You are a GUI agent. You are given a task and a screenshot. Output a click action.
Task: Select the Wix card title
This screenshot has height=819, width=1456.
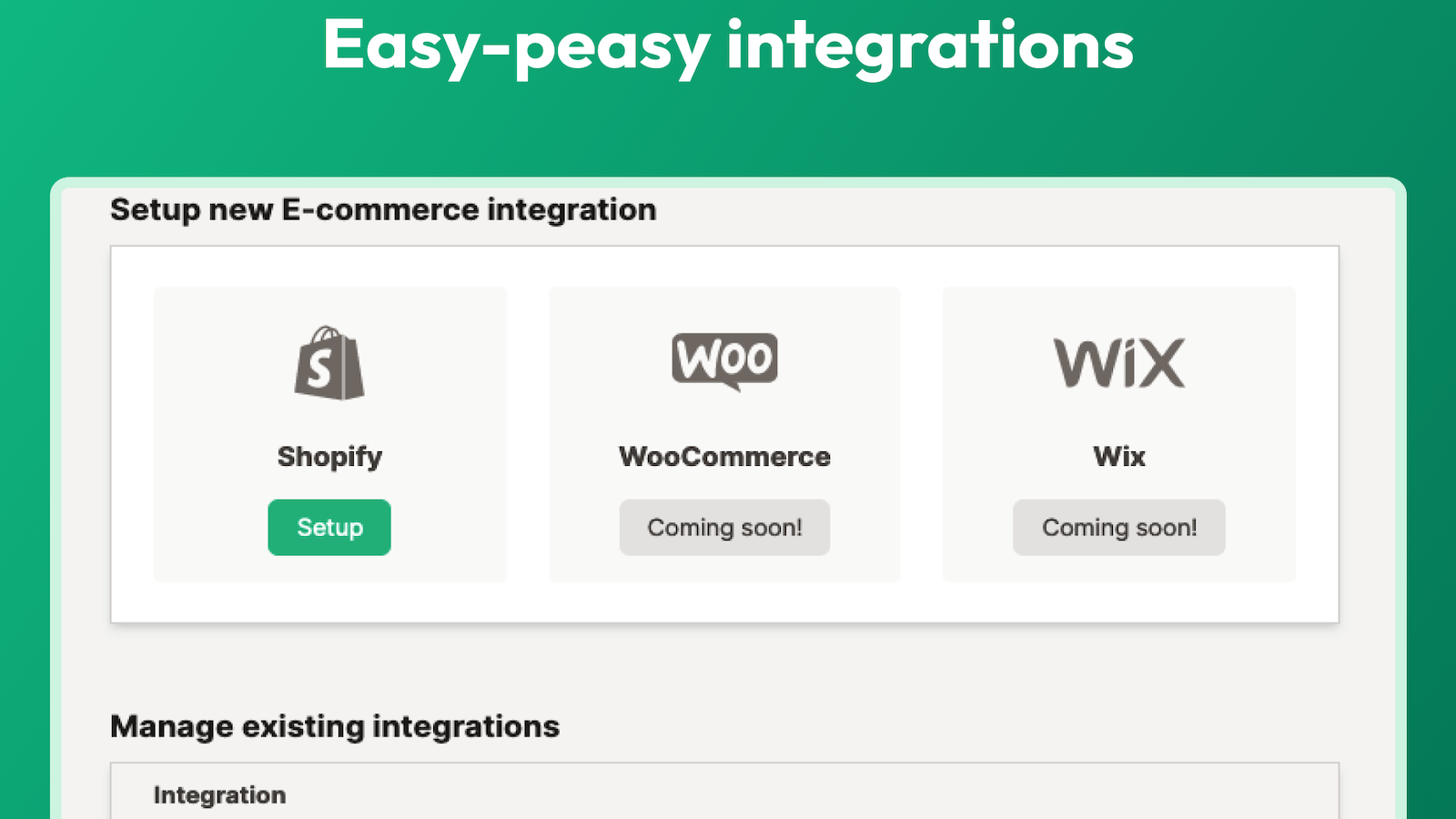1119,456
